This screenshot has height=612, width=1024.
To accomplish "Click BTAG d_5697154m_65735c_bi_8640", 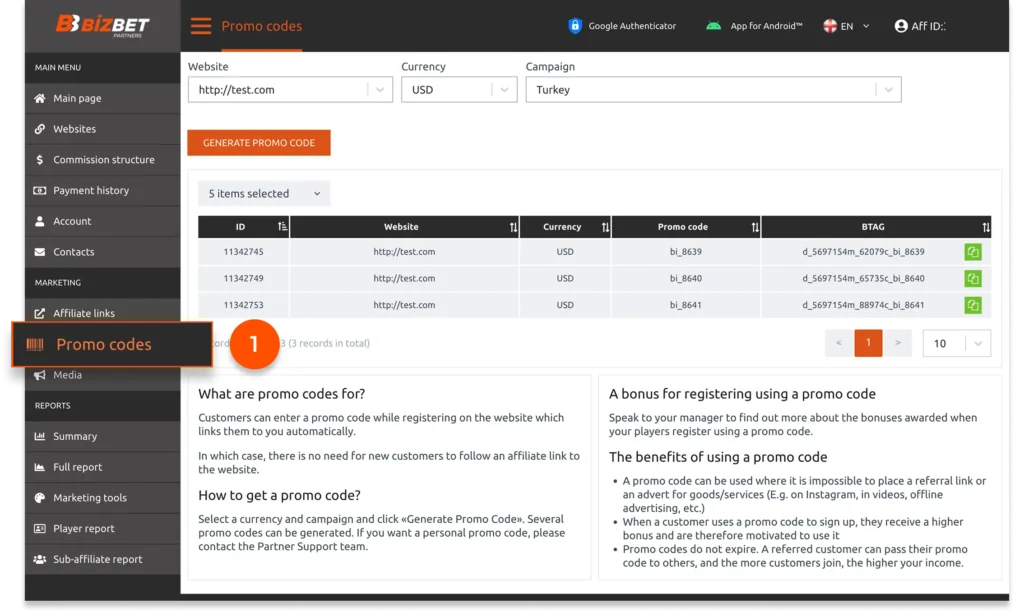I will pos(863,278).
